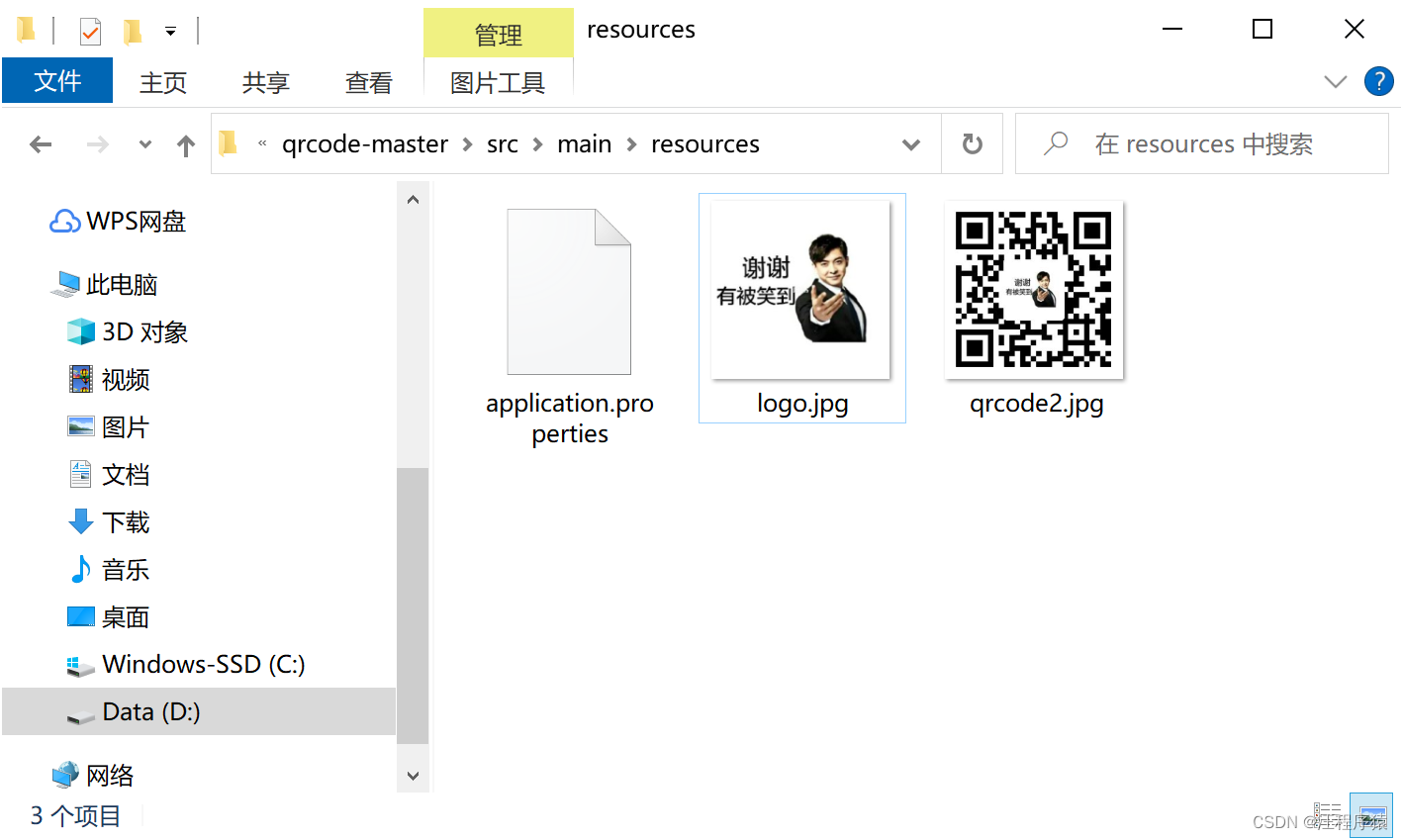Go forward with the right arrow
This screenshot has height=840, width=1403.
pos(97,144)
